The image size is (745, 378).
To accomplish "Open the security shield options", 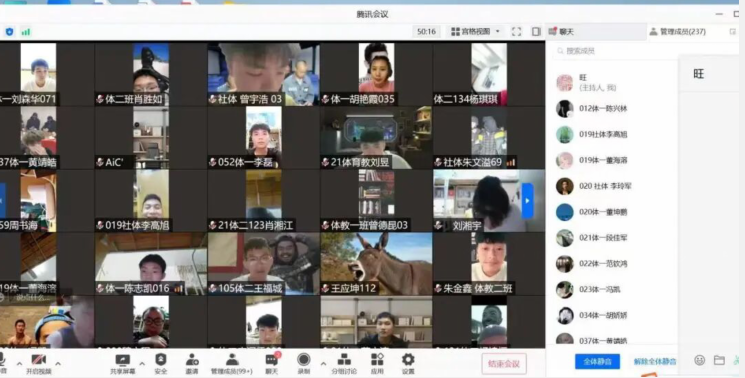I will click(161, 364).
